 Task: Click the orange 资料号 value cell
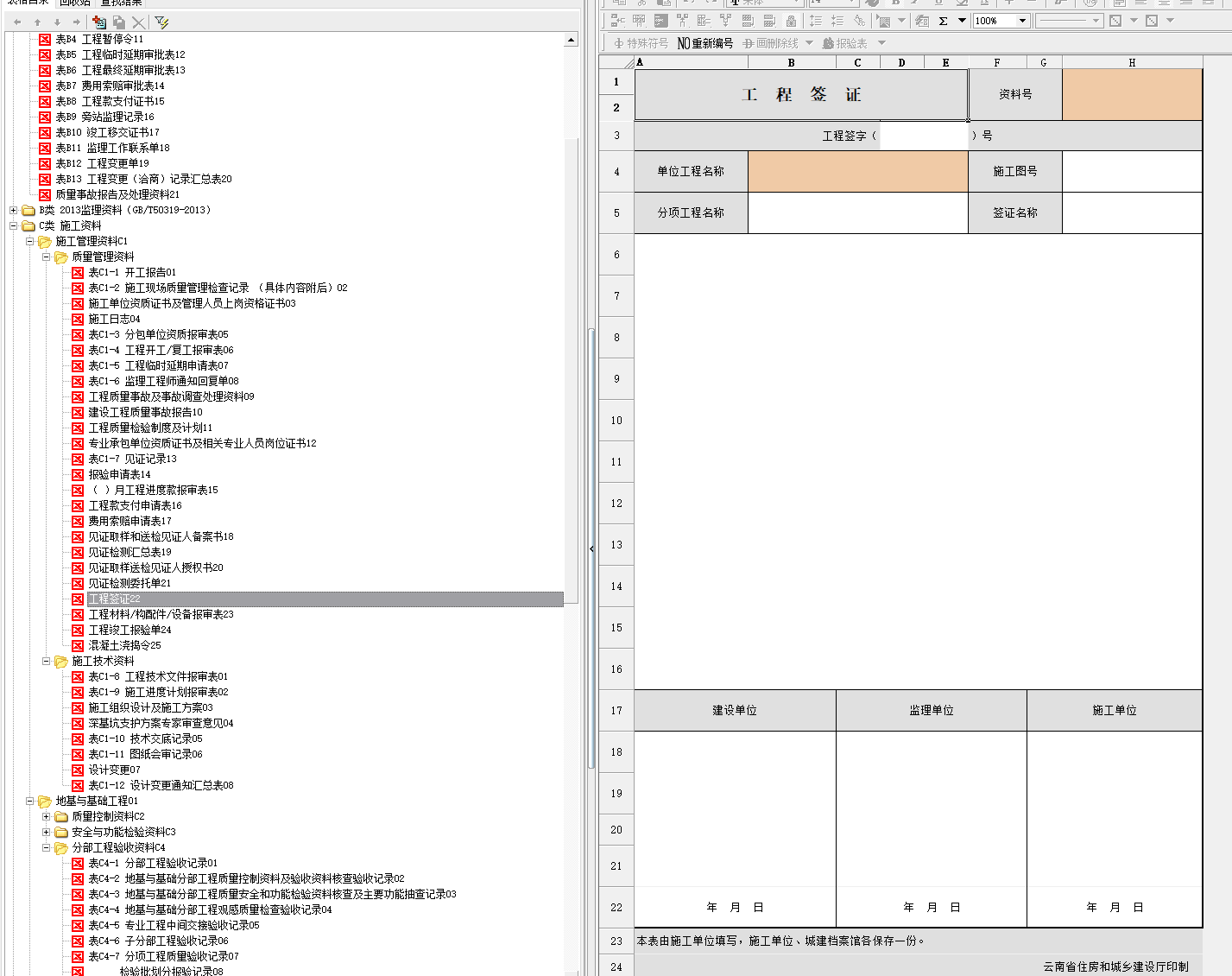pyautogui.click(x=1132, y=94)
